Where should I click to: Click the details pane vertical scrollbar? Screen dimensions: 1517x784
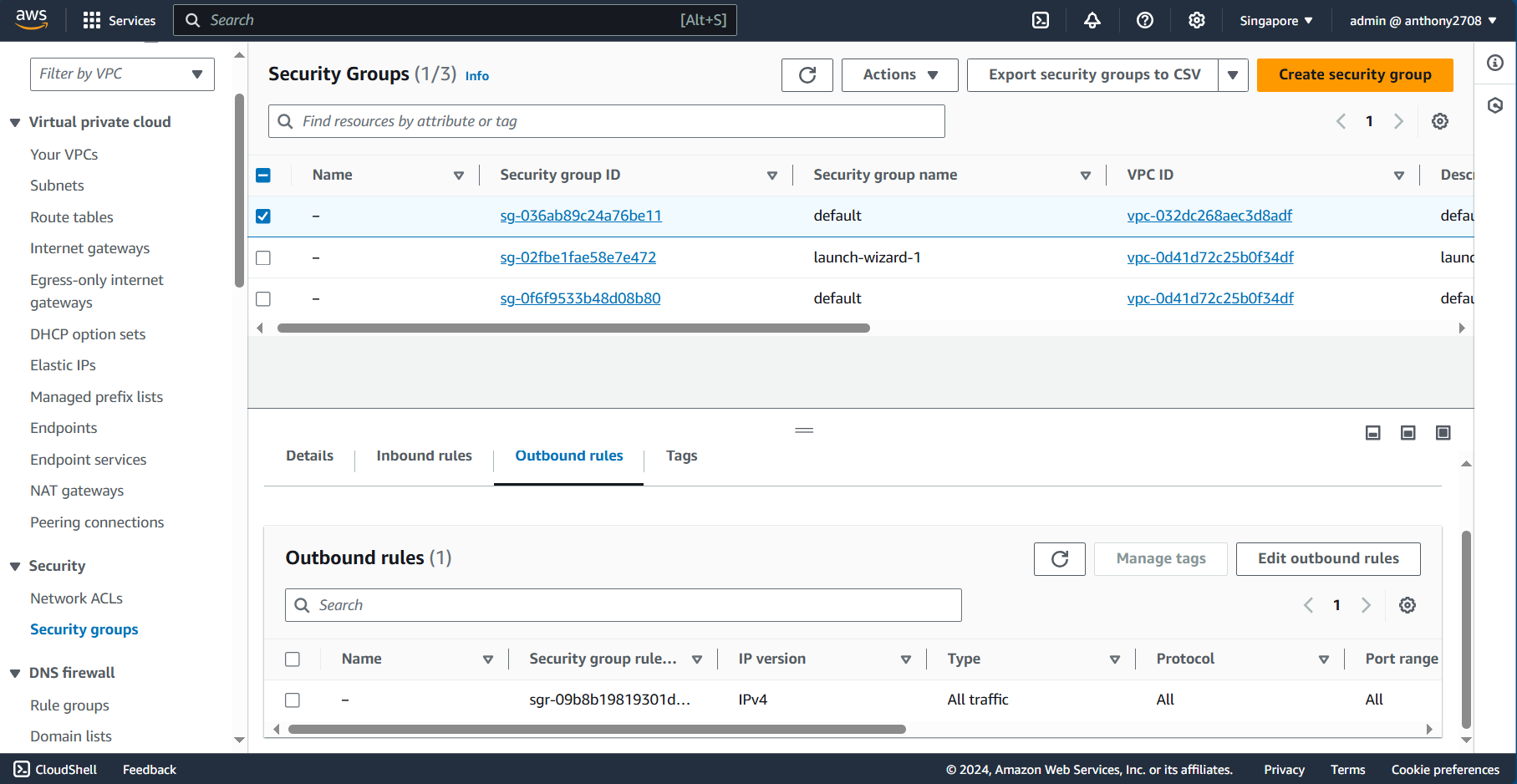[x=1466, y=629]
